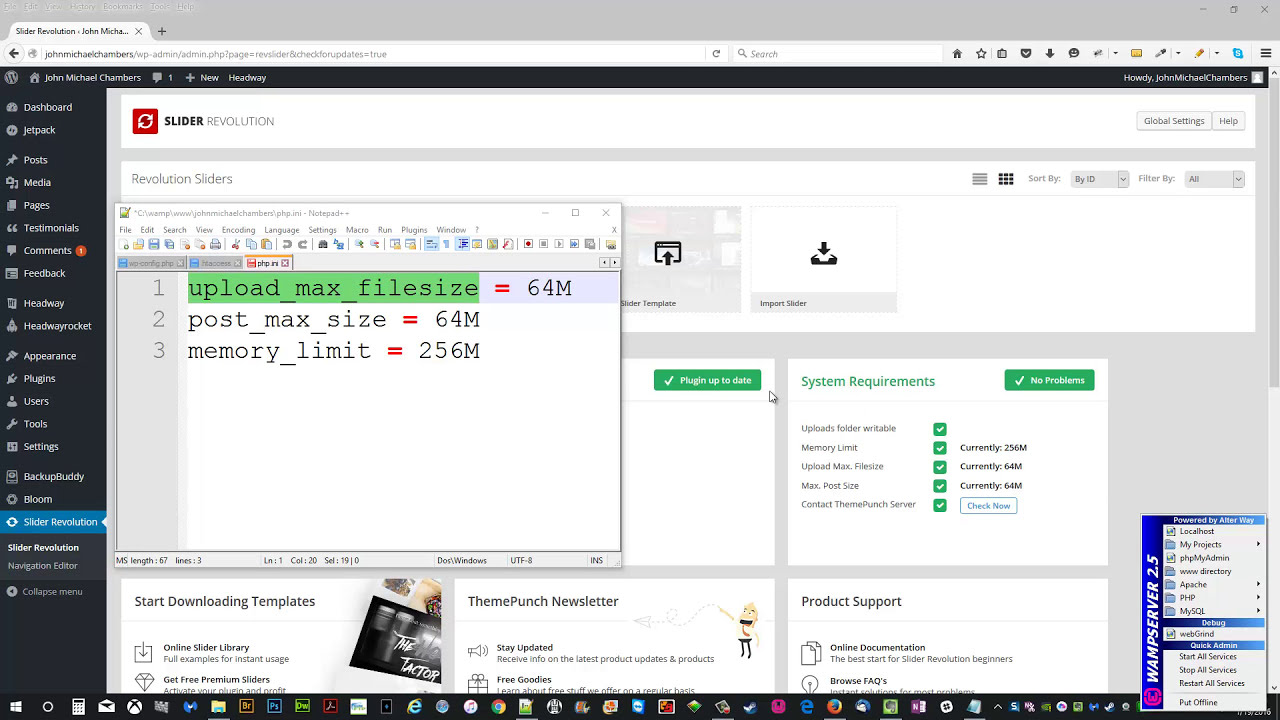The width and height of the screenshot is (1280, 720).
Task: Reload page with refresh icon
Action: click(x=716, y=54)
